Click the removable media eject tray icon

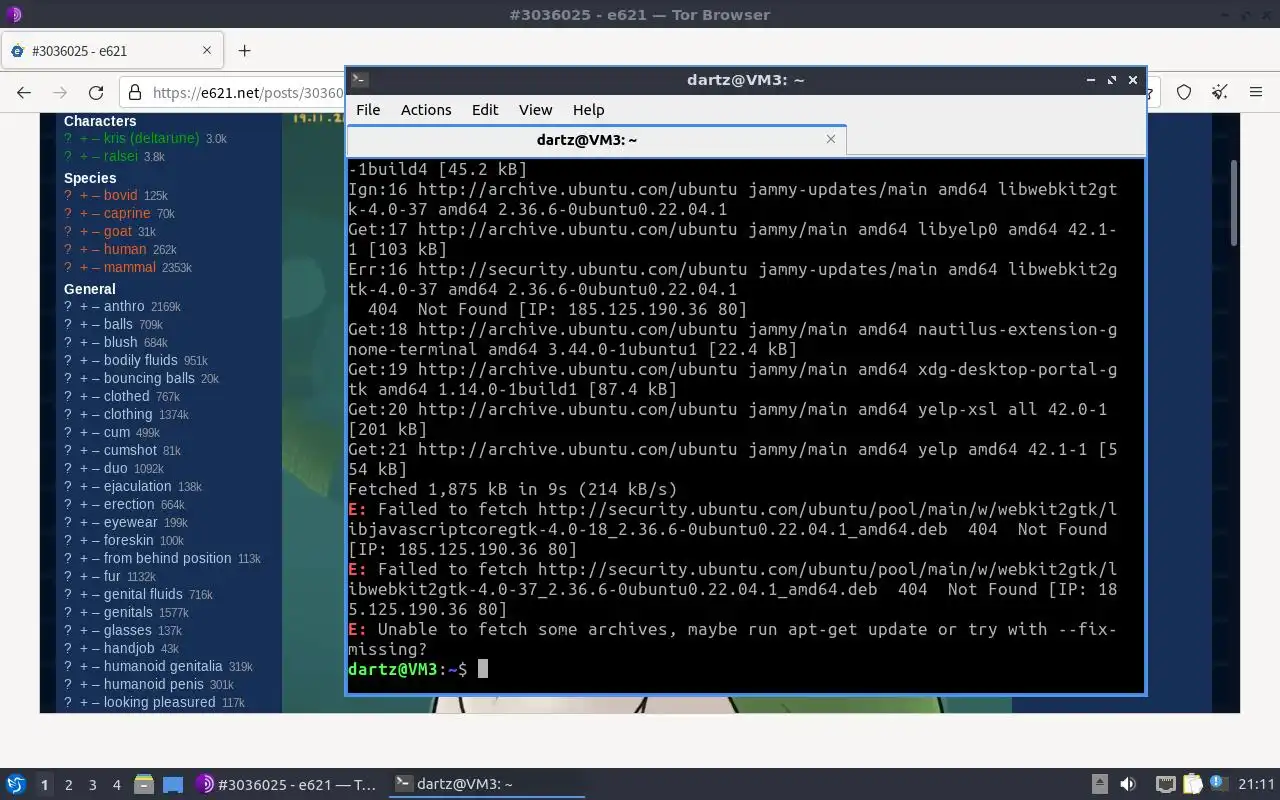(1099, 784)
